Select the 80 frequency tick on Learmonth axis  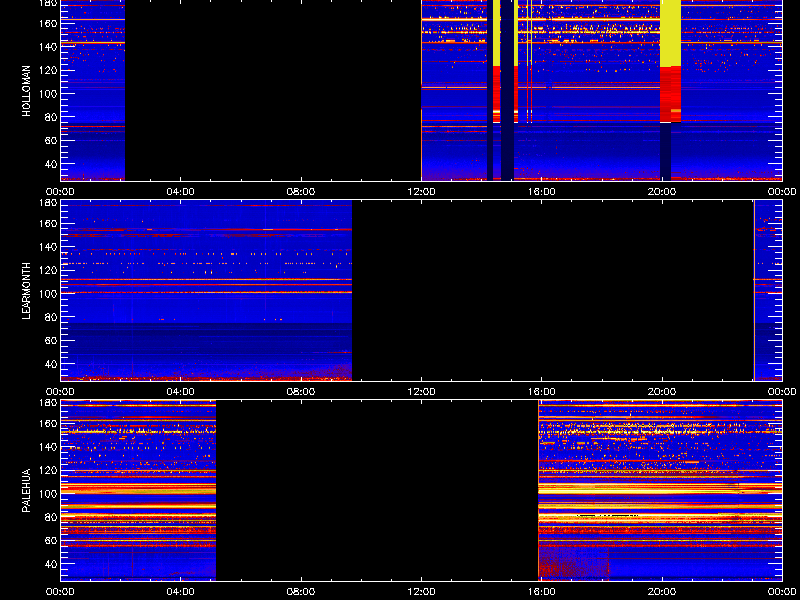50,317
